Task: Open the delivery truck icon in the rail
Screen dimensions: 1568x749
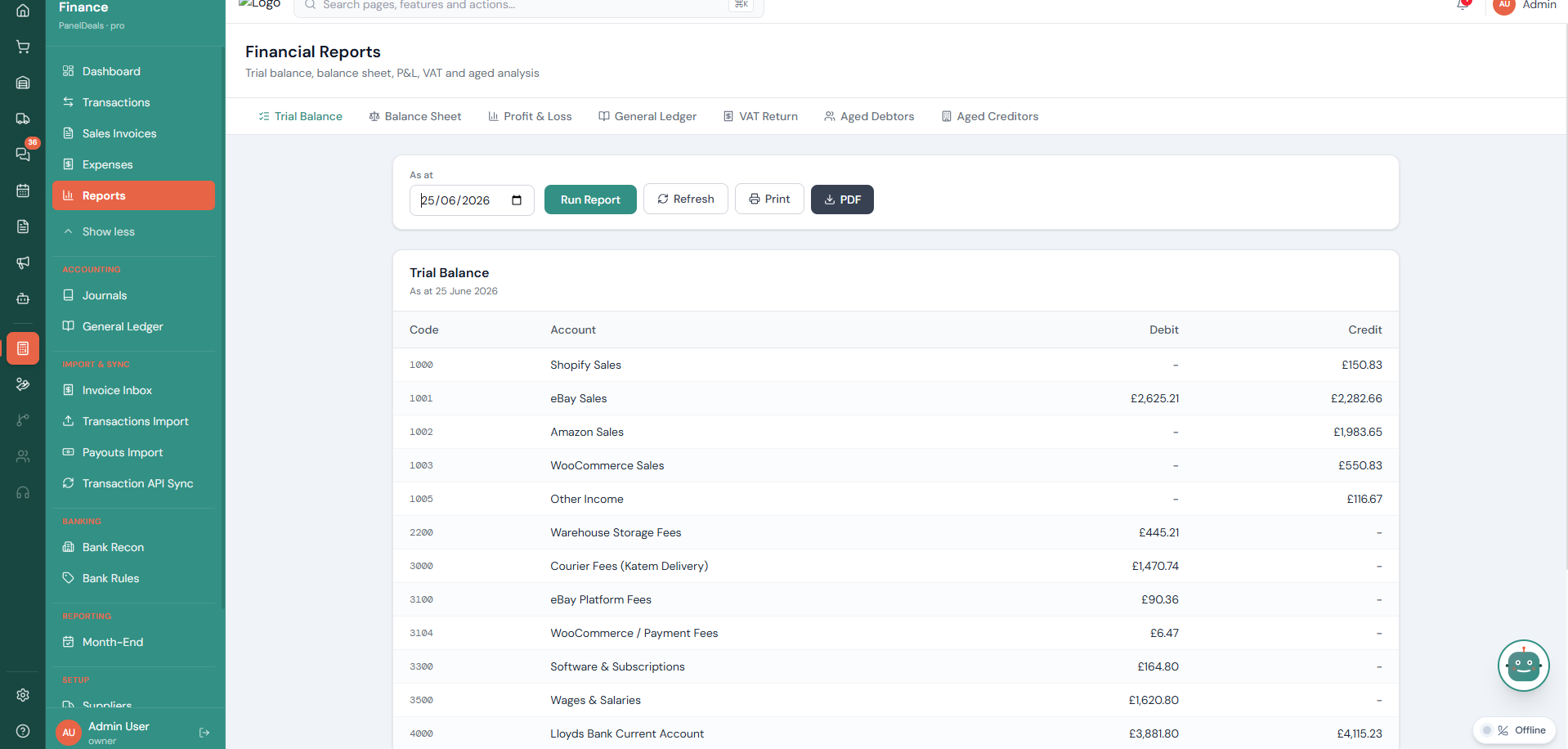Action: [23, 119]
